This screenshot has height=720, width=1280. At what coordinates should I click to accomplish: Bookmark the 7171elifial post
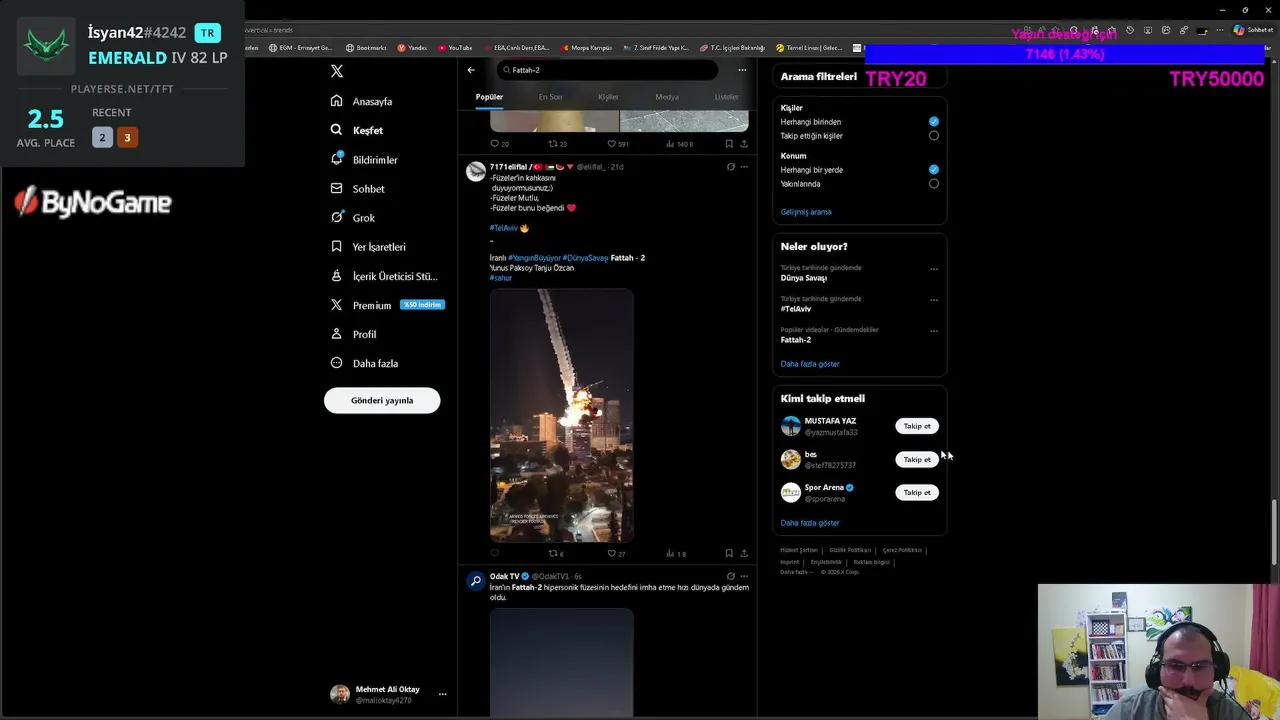[729, 553]
